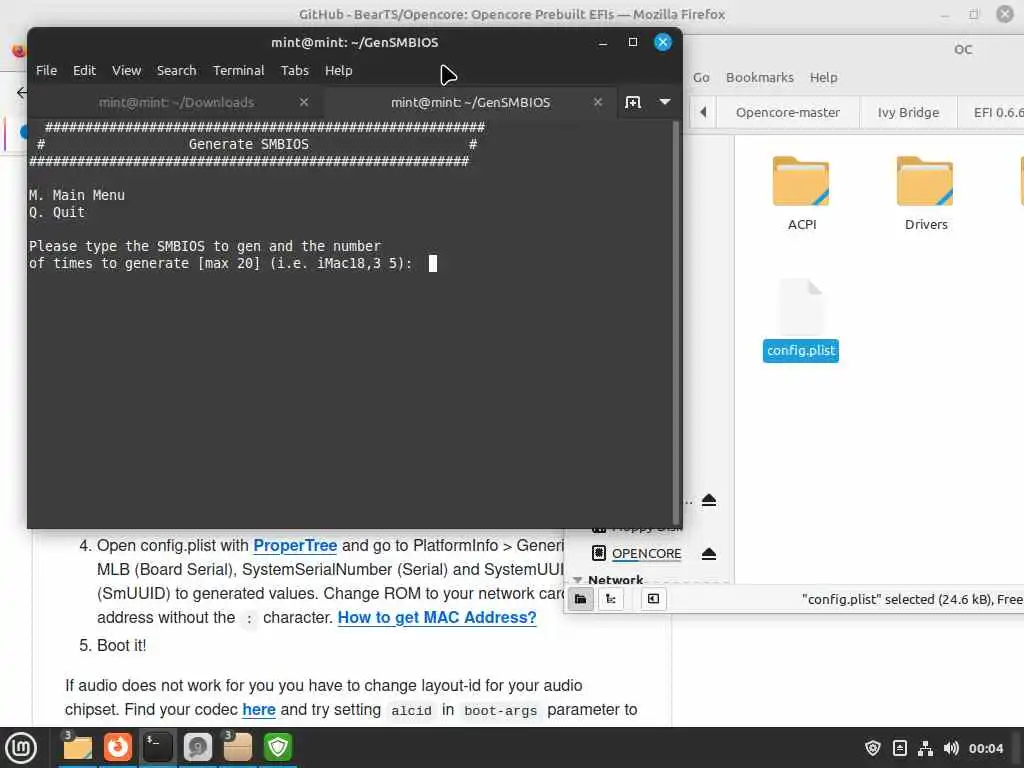This screenshot has width=1024, height=768.
Task: Open the file manager Help menu
Action: (x=824, y=78)
